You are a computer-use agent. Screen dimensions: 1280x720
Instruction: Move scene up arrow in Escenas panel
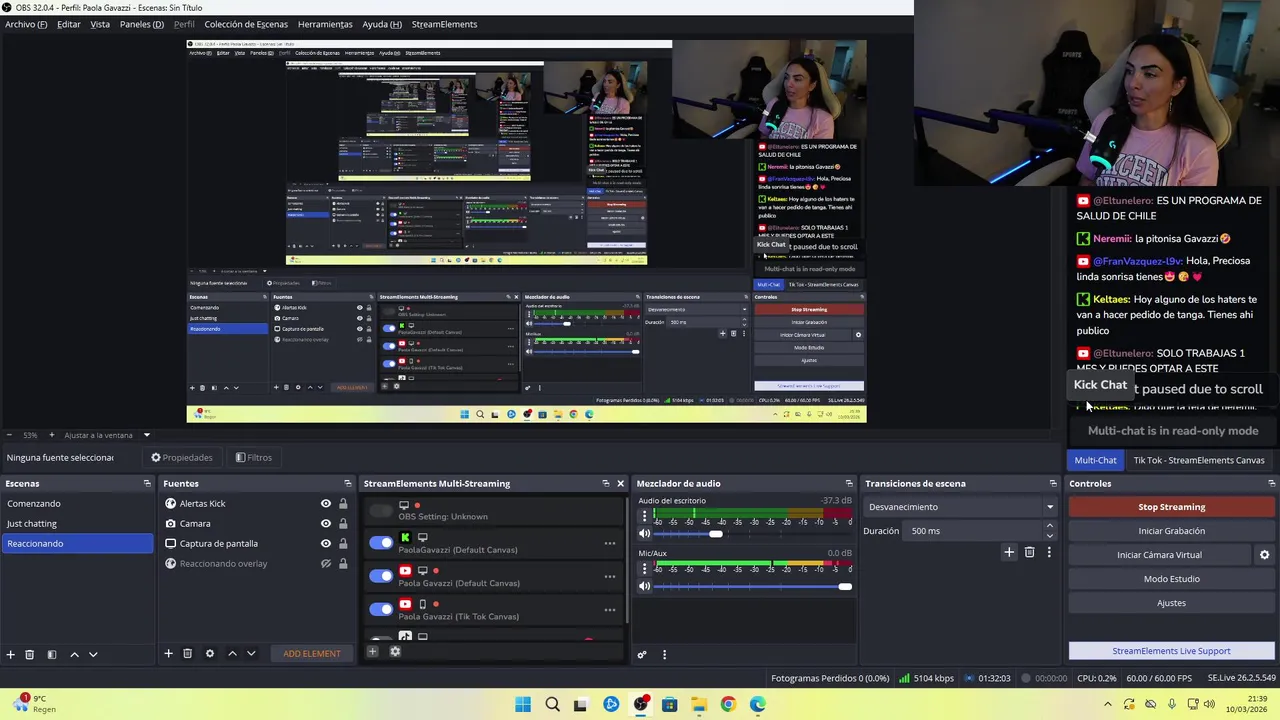74,654
